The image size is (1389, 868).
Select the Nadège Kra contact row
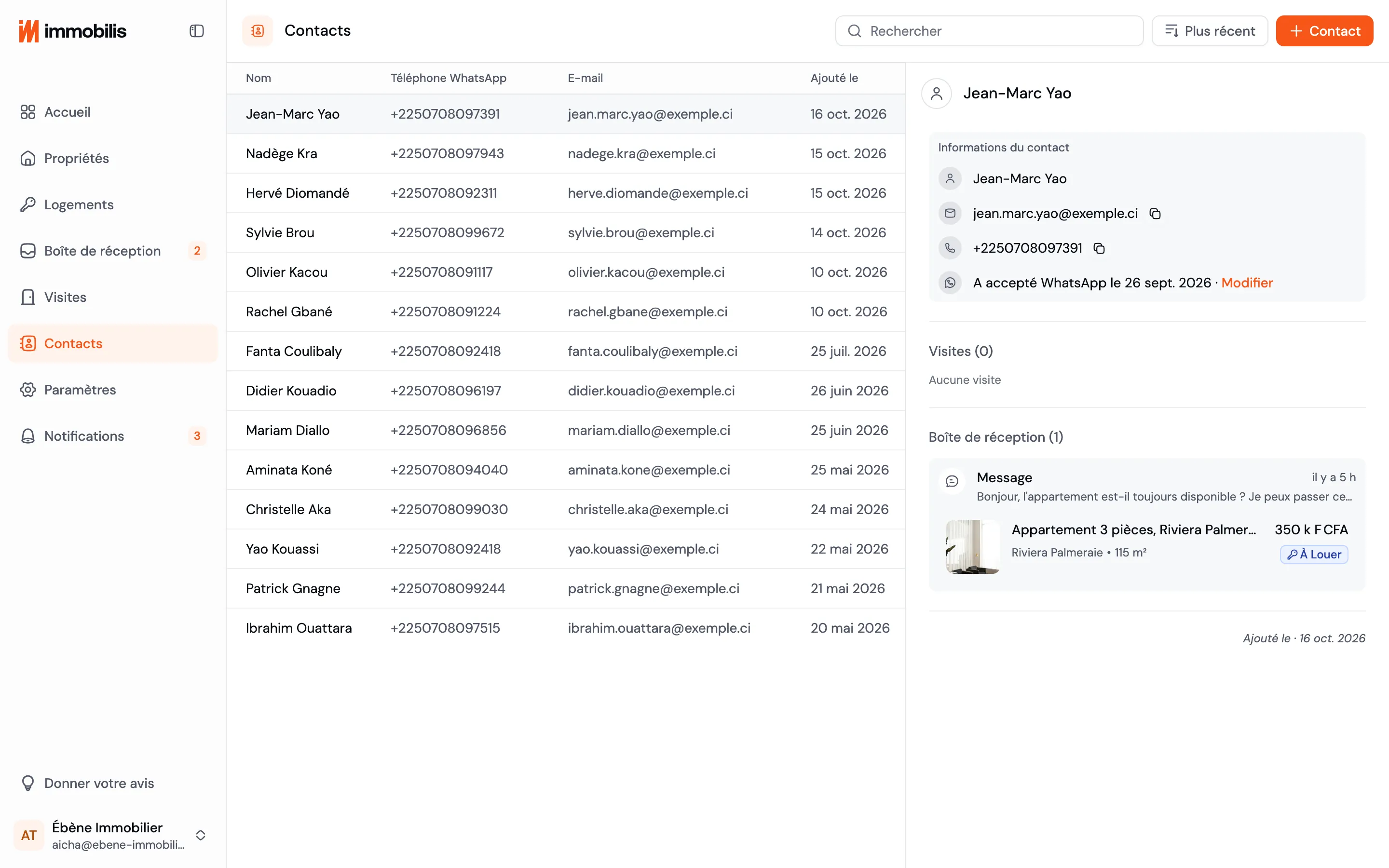coord(565,153)
